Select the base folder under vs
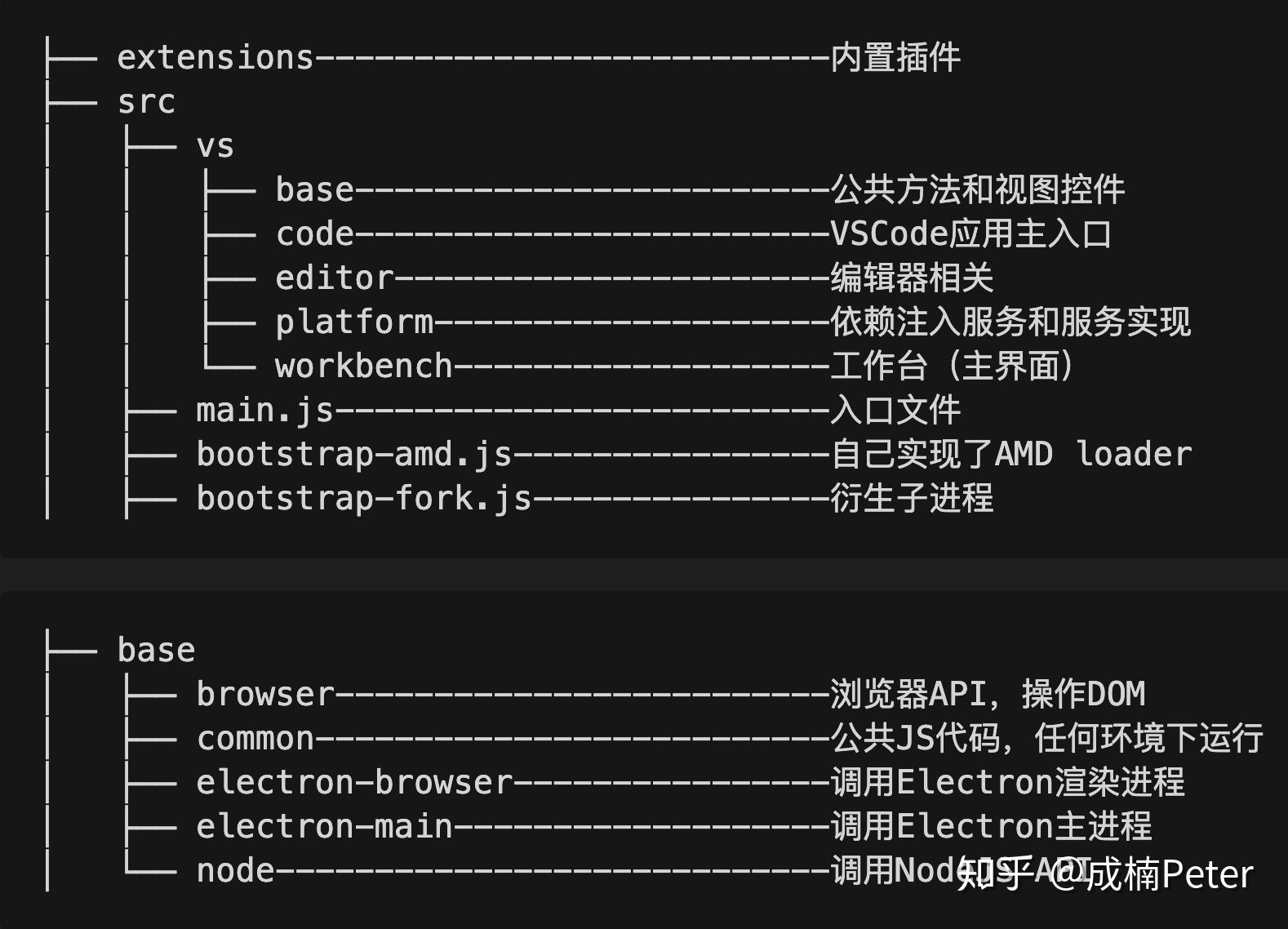The image size is (1288, 929). (x=314, y=190)
